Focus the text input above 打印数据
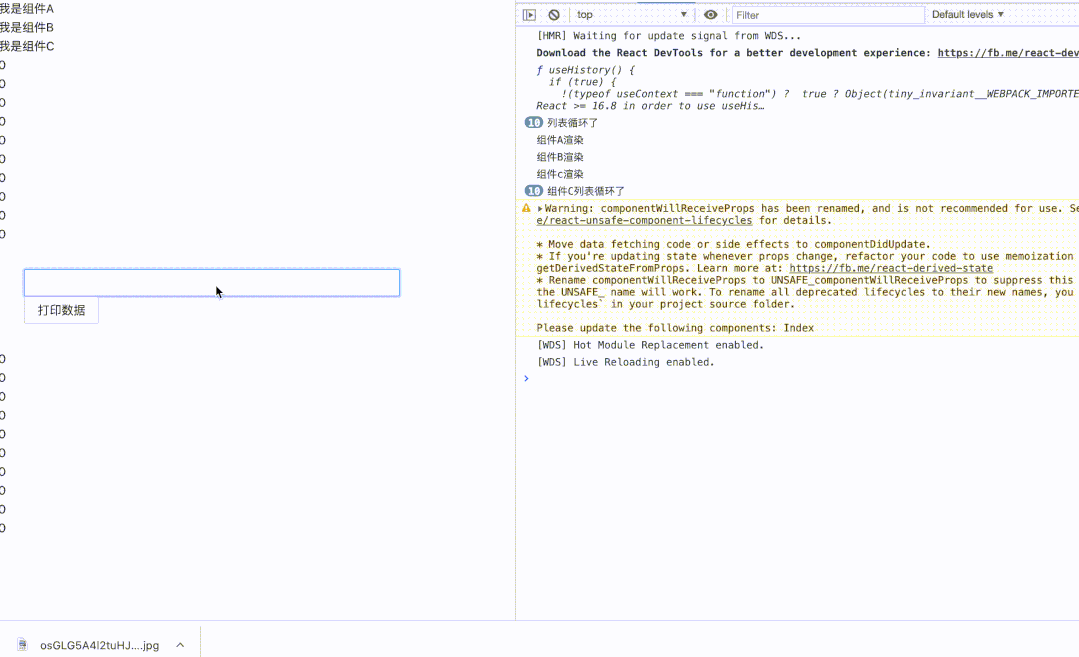Viewport: 1079px width, 657px height. (x=212, y=283)
